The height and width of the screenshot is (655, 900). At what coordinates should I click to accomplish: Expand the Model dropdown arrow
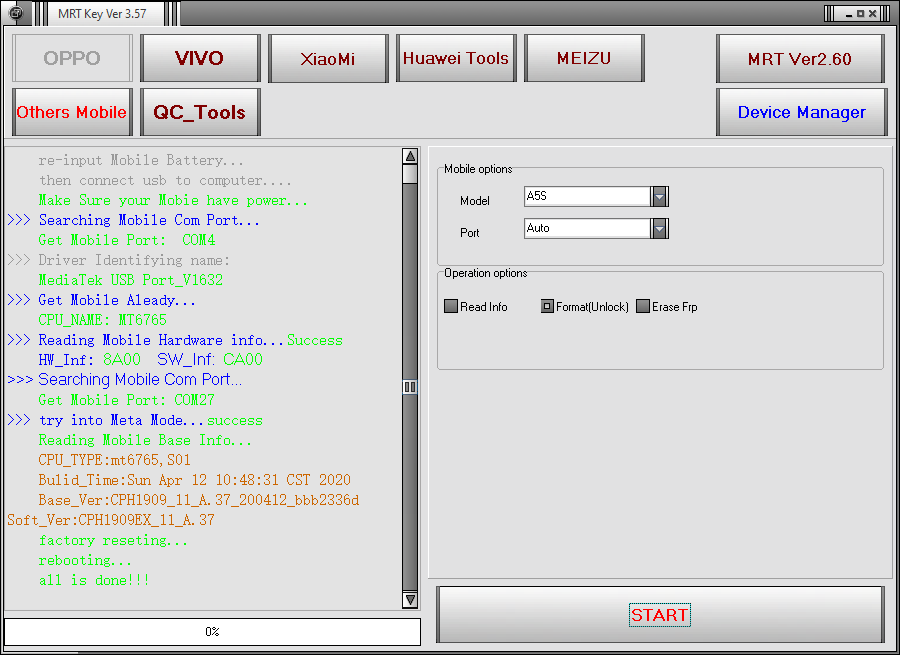(x=659, y=197)
